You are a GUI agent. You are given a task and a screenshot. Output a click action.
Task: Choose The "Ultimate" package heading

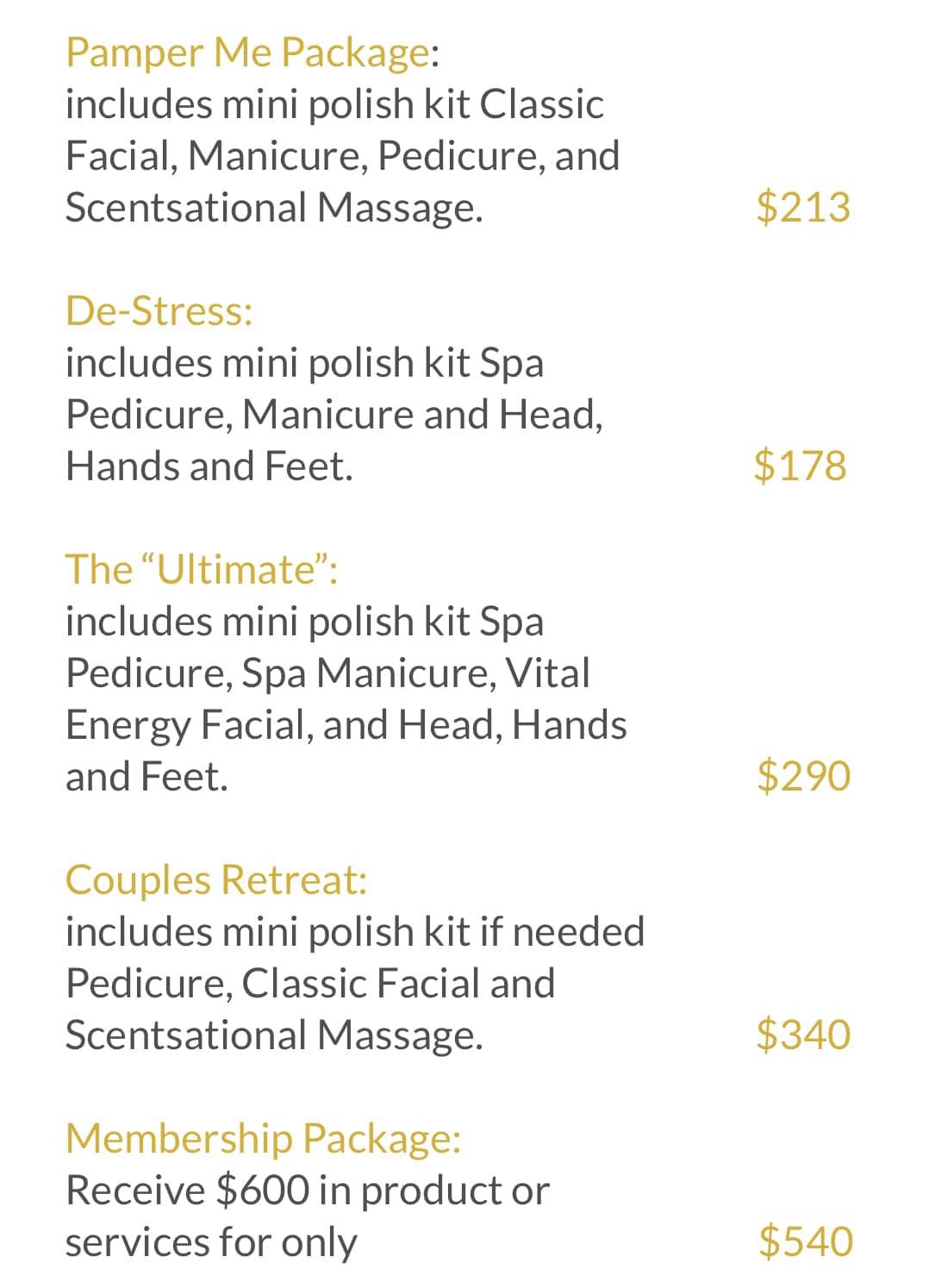pyautogui.click(x=202, y=570)
